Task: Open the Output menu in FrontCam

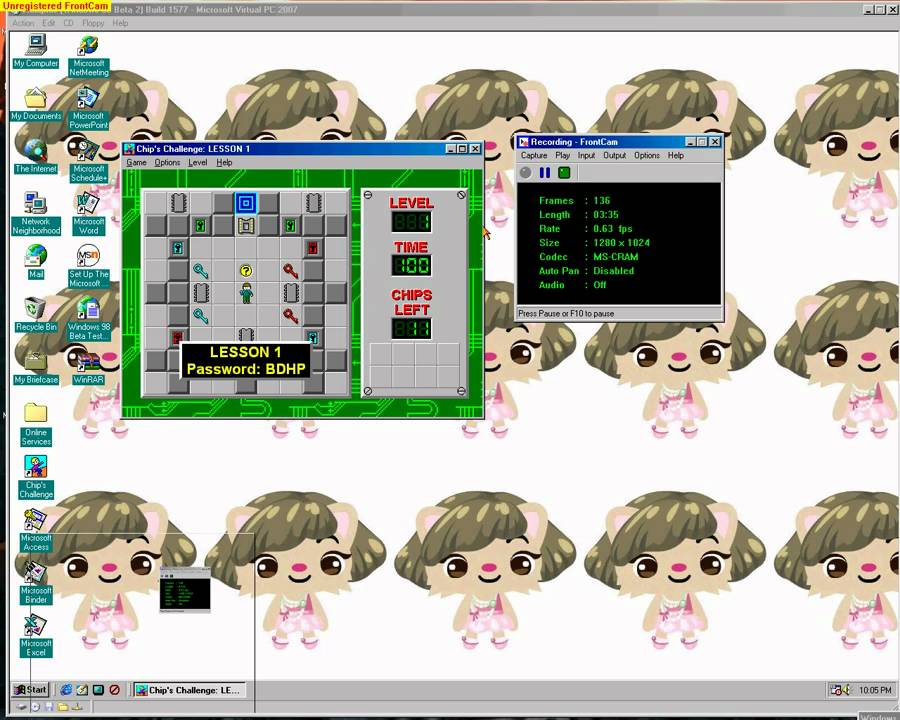Action: 614,155
